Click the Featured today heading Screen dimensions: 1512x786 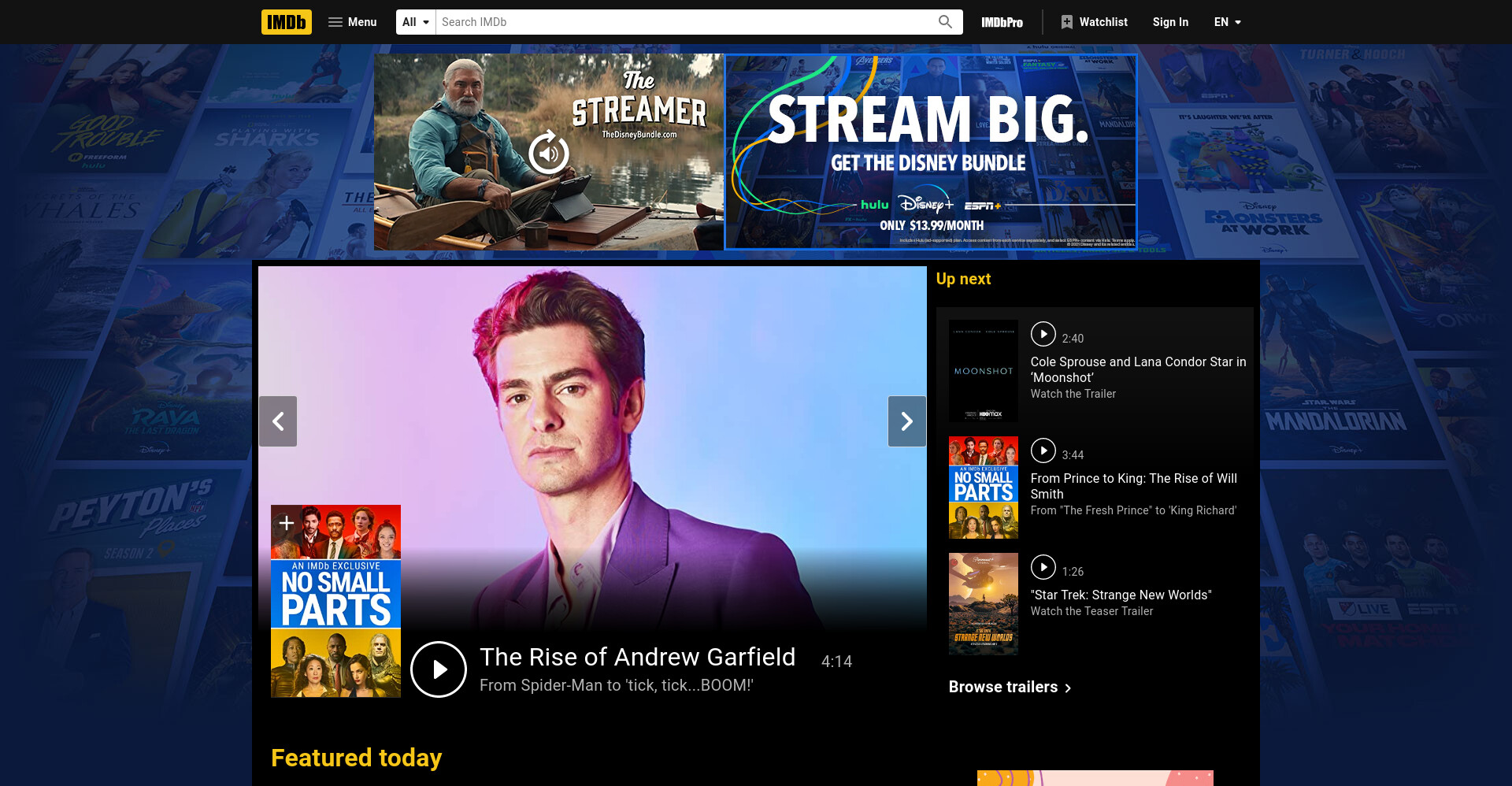click(x=356, y=758)
